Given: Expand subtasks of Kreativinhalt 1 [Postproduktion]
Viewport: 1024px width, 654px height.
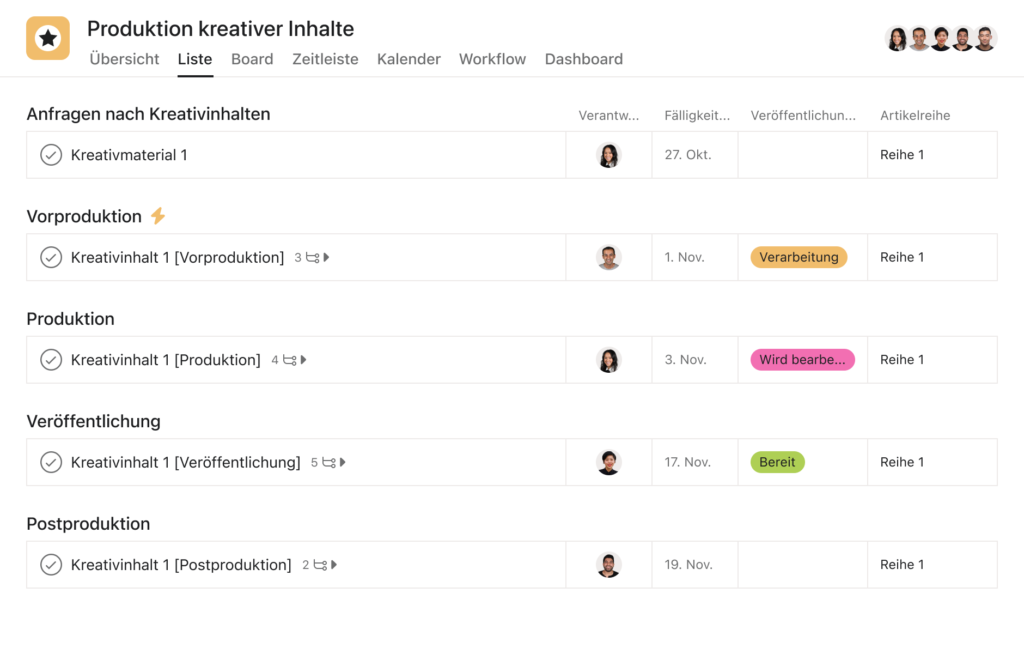Looking at the screenshot, I should [x=334, y=565].
